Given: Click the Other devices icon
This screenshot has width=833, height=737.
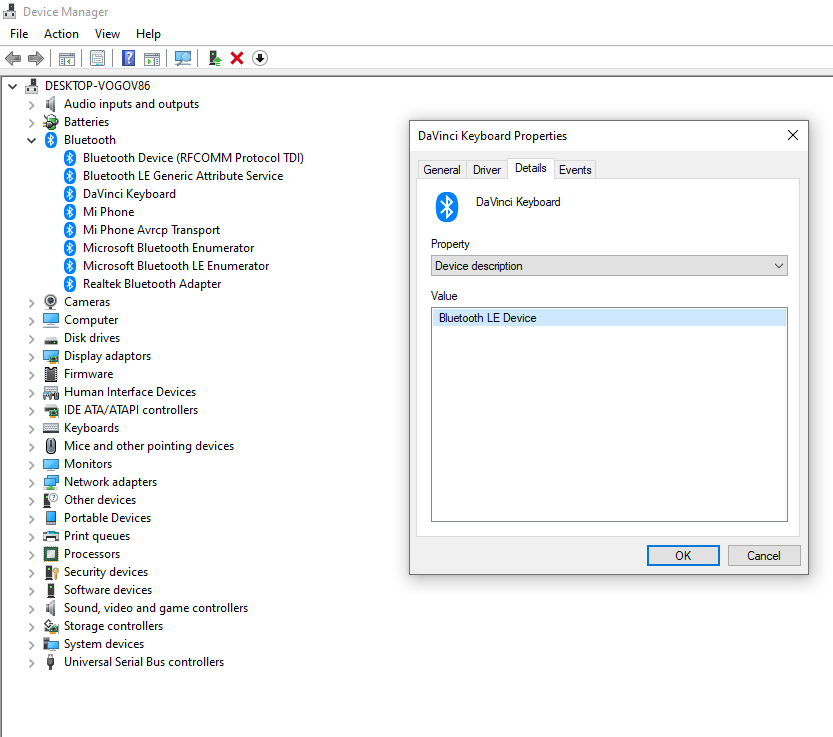Looking at the screenshot, I should 50,500.
